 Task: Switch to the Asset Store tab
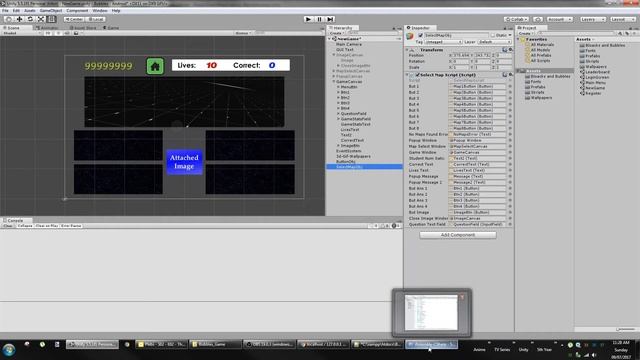click(x=83, y=28)
